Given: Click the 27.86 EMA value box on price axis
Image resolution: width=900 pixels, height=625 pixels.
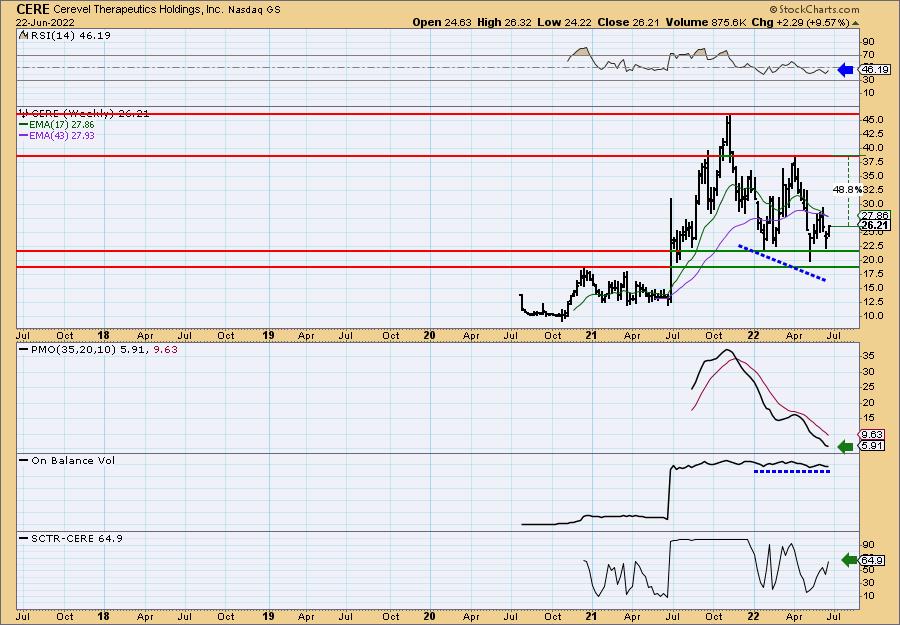Looking at the screenshot, I should [x=875, y=215].
